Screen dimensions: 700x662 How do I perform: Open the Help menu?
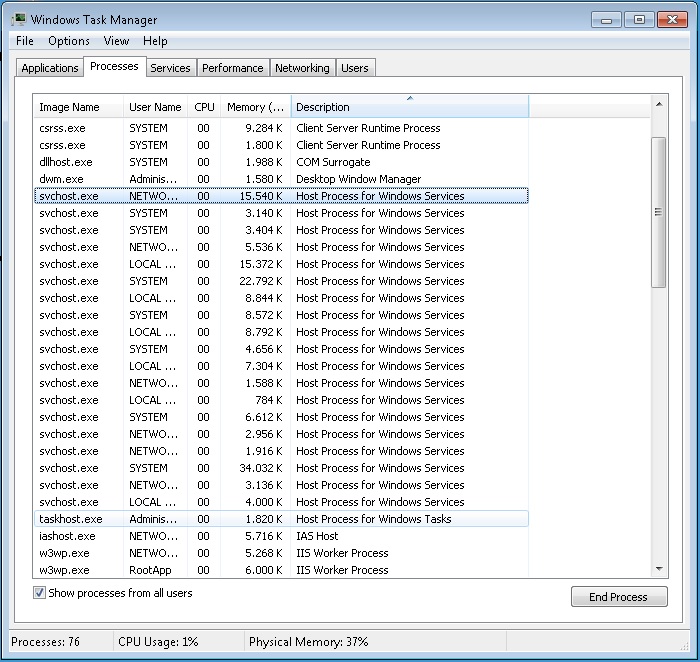coord(155,41)
